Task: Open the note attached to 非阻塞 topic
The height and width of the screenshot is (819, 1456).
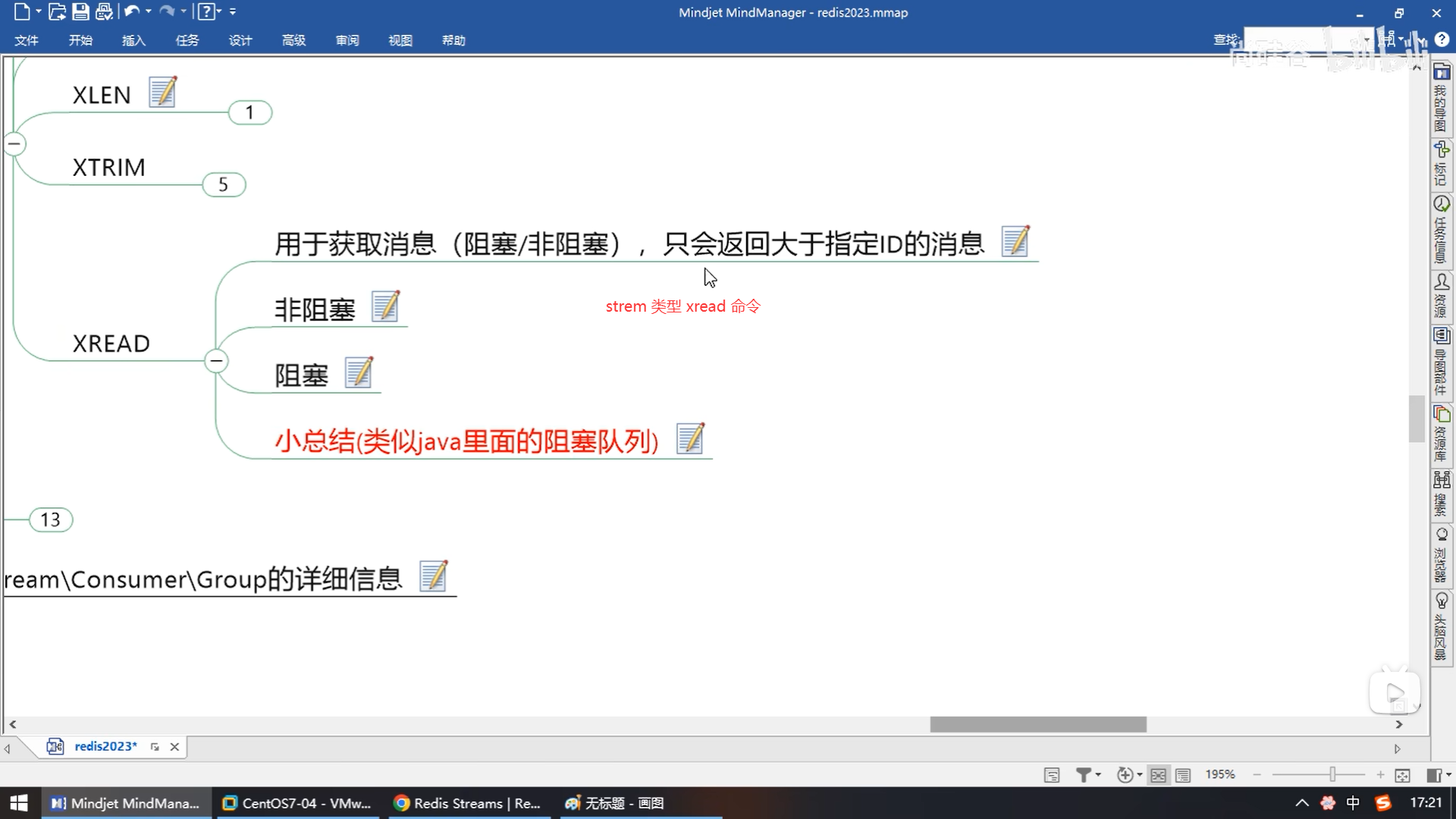Action: point(385,306)
